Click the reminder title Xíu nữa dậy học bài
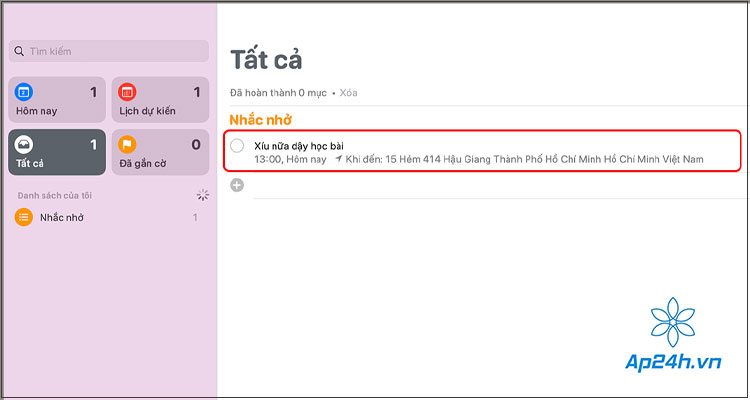 pyautogui.click(x=299, y=146)
